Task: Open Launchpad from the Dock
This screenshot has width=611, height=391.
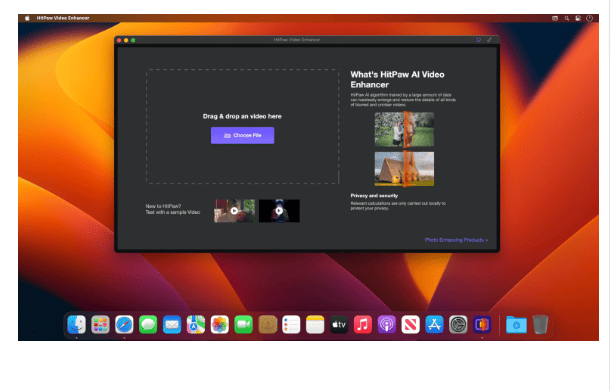Action: tap(100, 324)
